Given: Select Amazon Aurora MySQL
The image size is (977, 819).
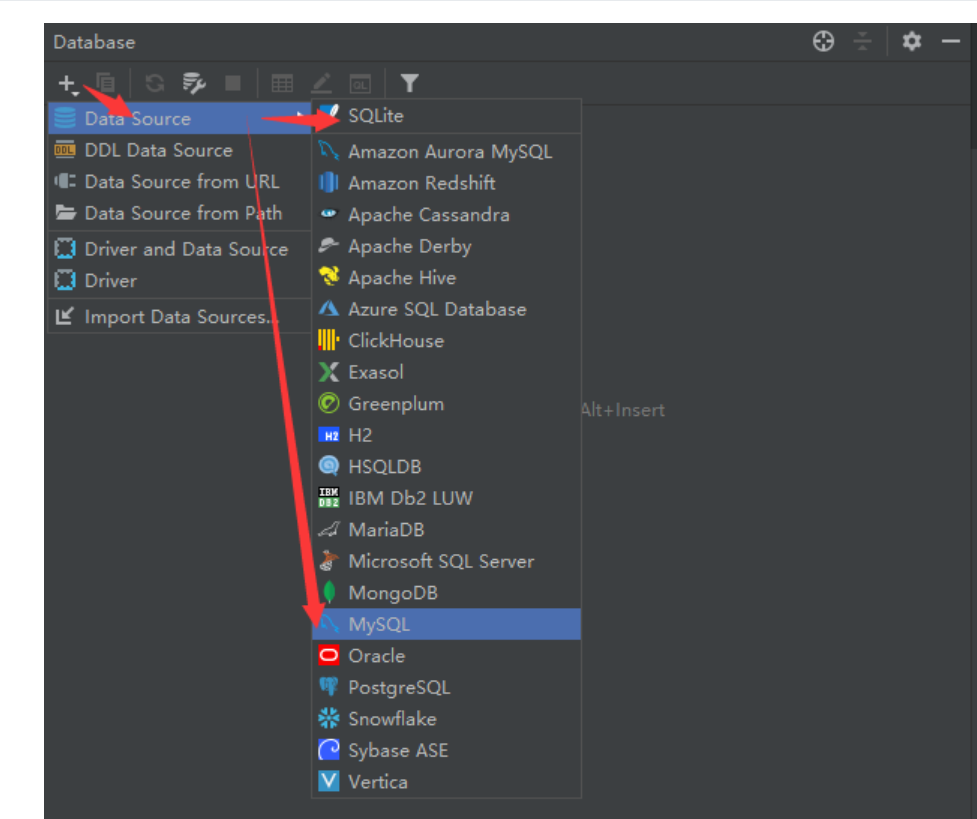Looking at the screenshot, I should tap(446, 151).
